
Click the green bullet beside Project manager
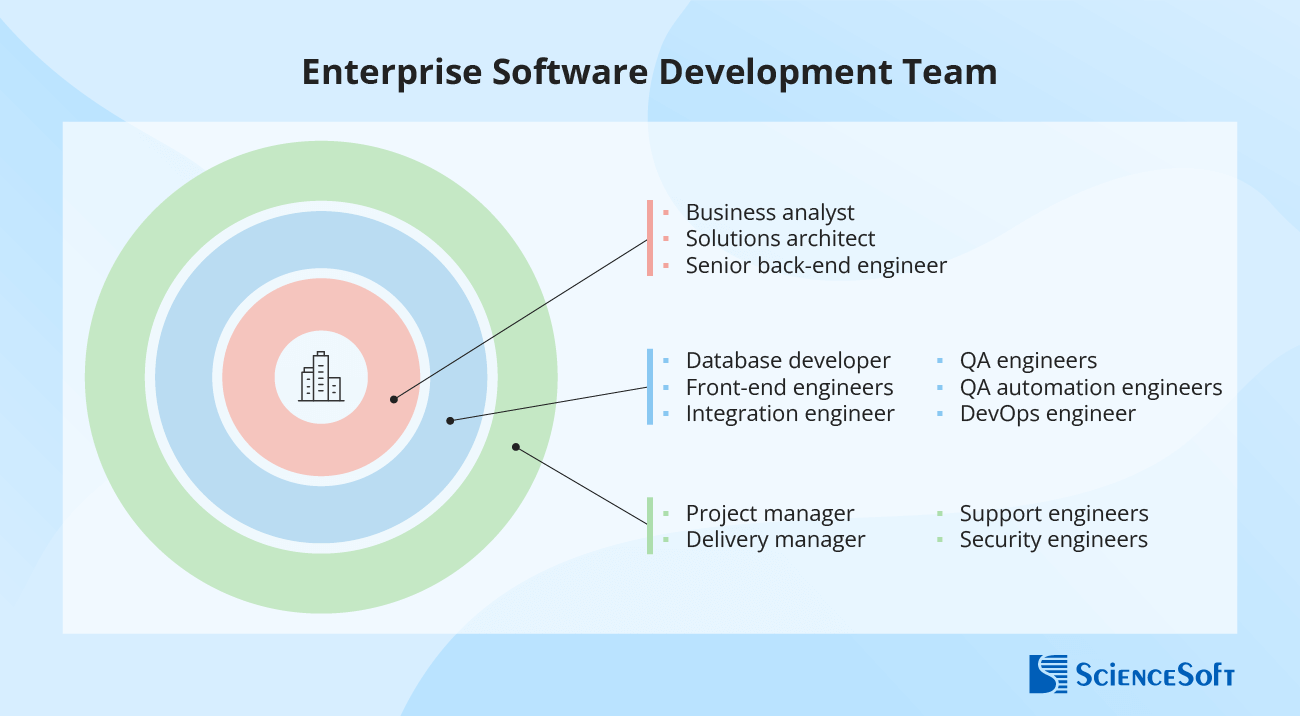pyautogui.click(x=668, y=513)
